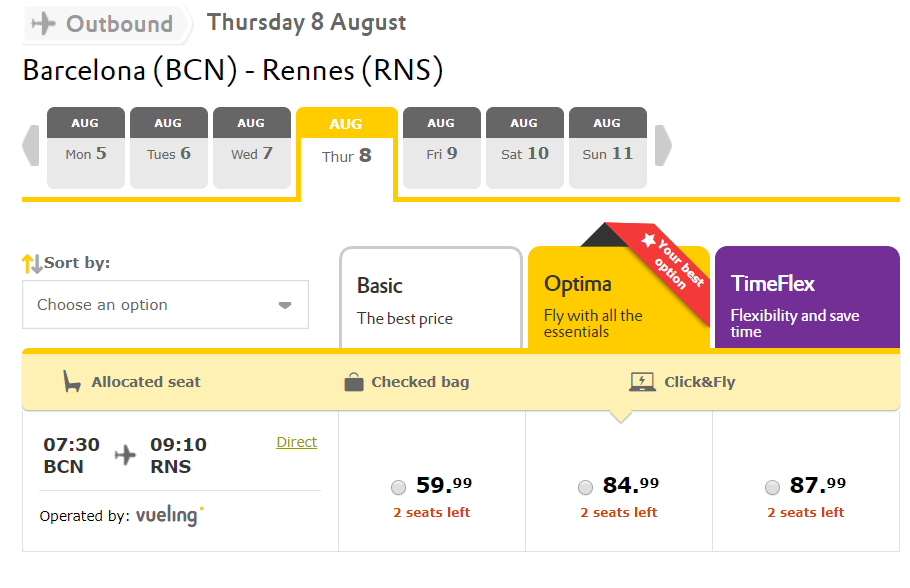Select the Sun 11 Aug date tab
This screenshot has width=910, height=588.
click(x=607, y=147)
